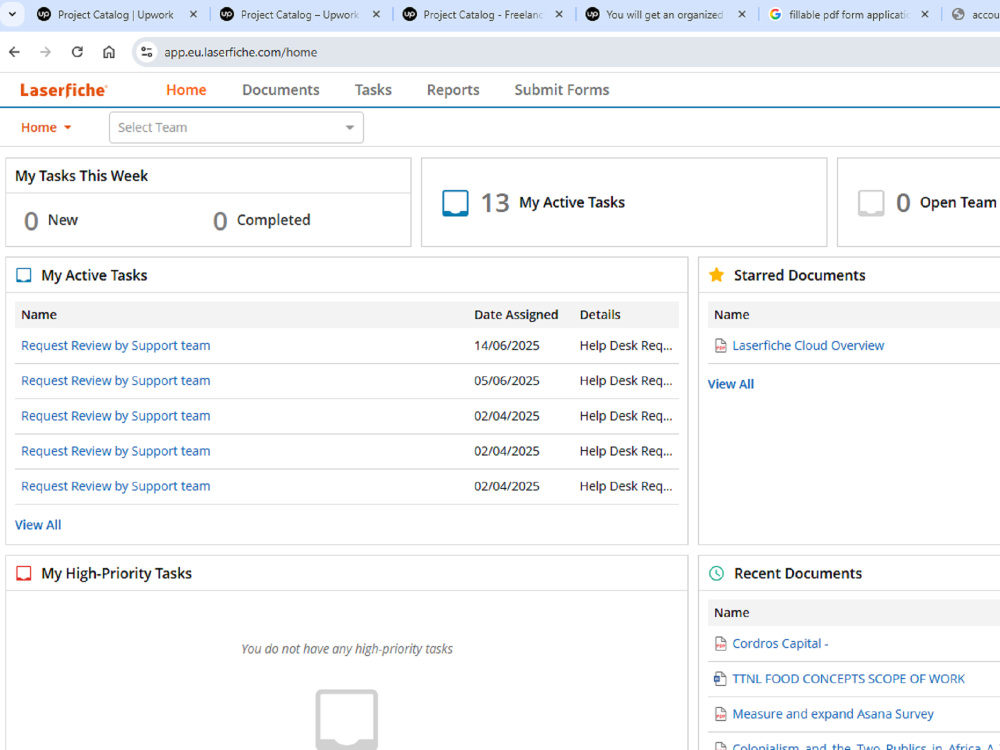Click View All under Starred Documents
The height and width of the screenshot is (750, 1000).
pos(731,384)
